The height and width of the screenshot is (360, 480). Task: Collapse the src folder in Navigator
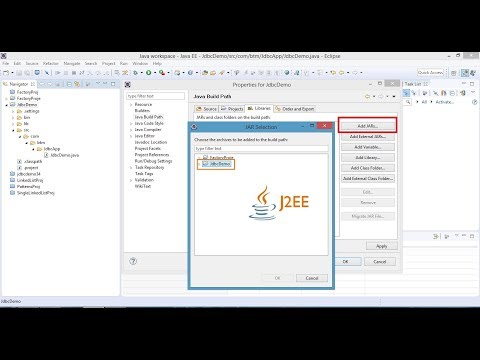coord(13,130)
